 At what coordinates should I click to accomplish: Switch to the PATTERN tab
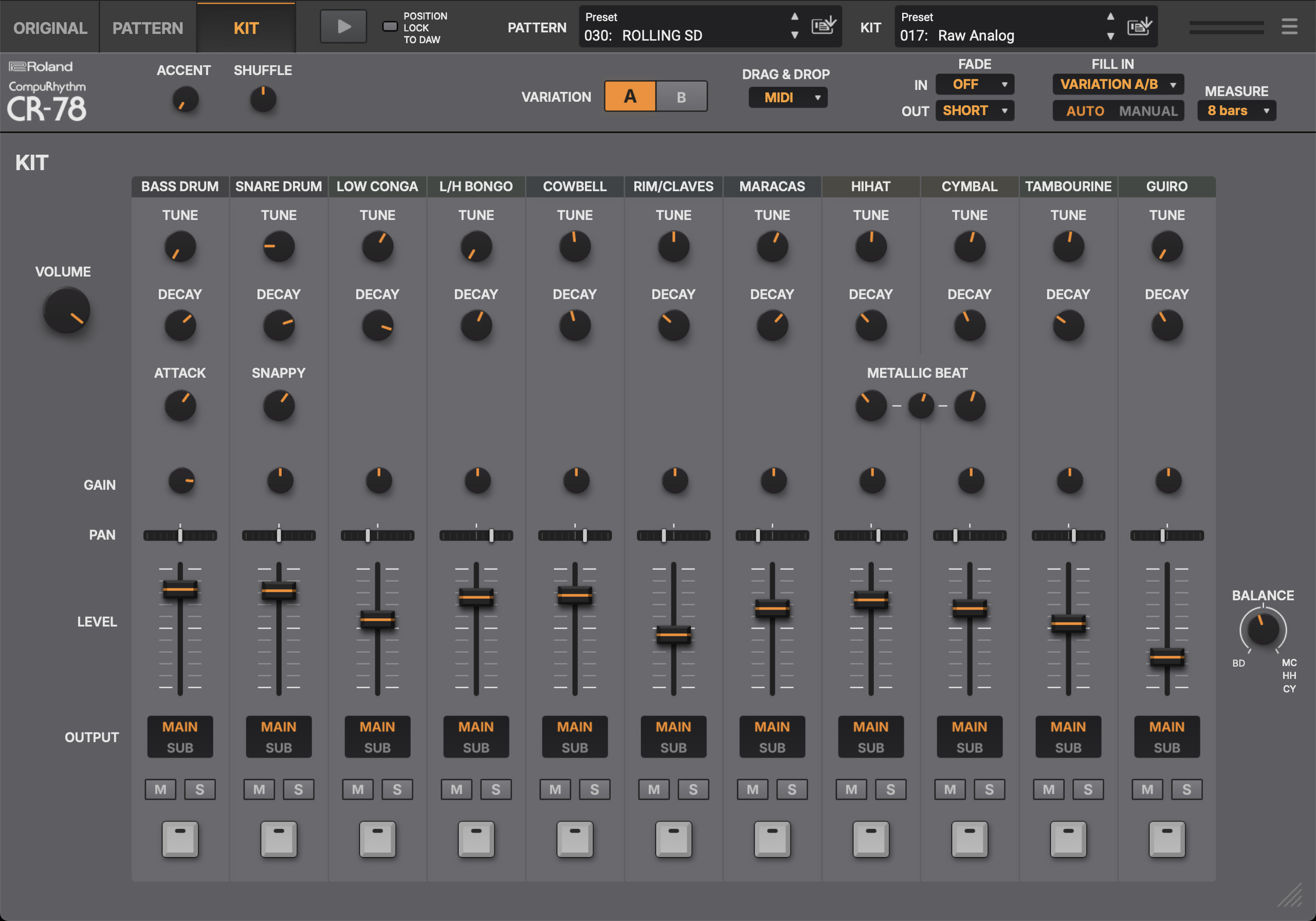(148, 28)
